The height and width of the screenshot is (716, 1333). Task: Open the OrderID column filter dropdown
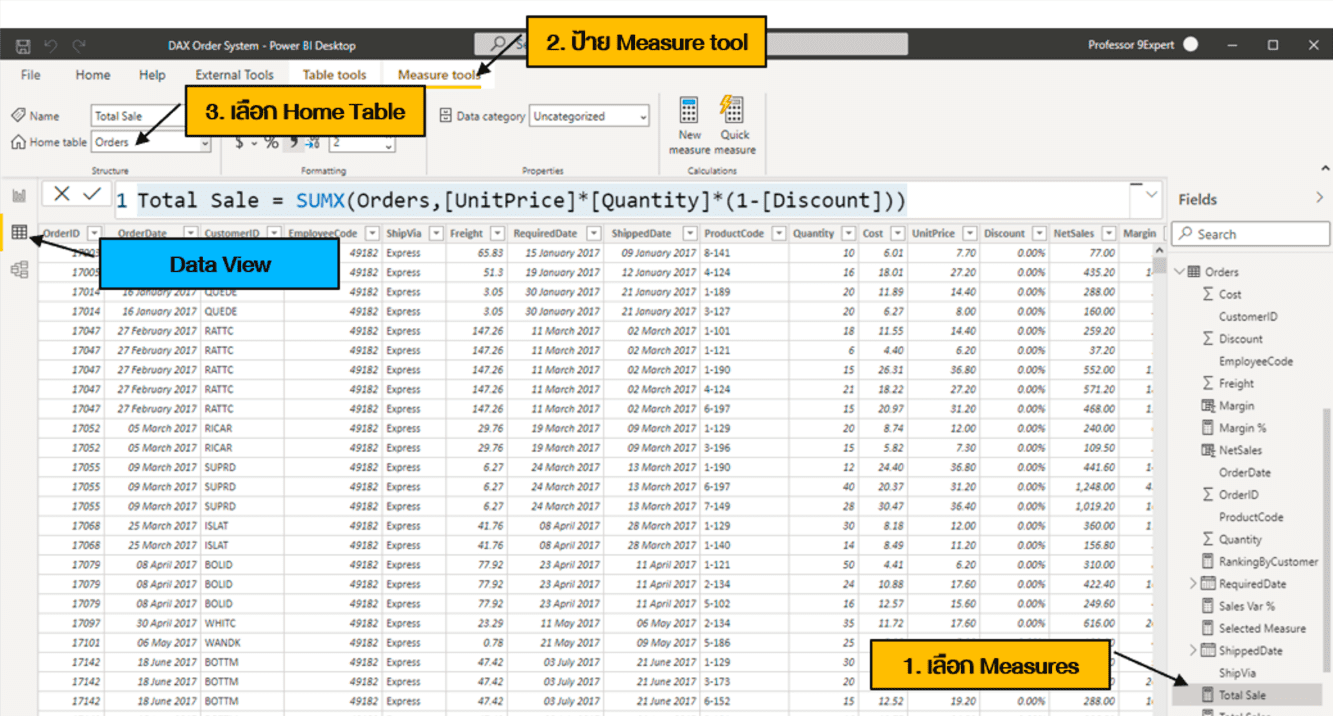click(x=94, y=233)
